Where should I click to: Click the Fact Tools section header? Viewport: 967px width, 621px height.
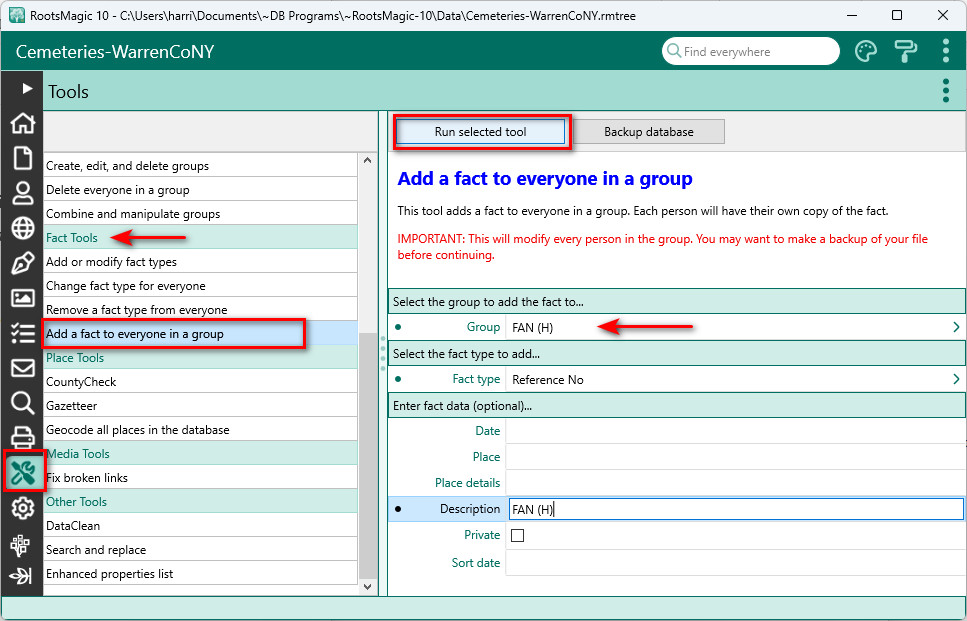[200, 238]
